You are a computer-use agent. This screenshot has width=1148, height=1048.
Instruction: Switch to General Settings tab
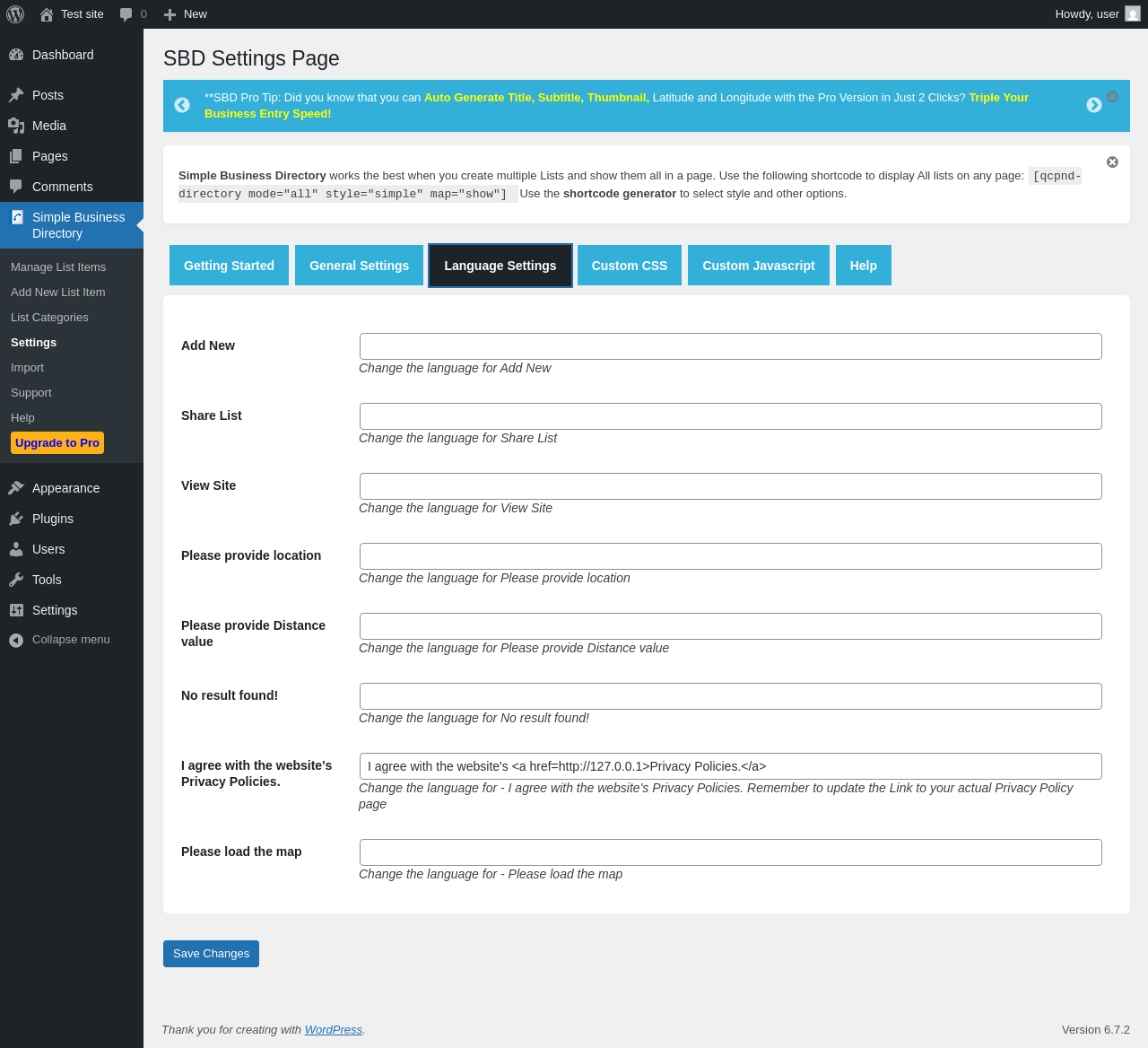click(359, 266)
